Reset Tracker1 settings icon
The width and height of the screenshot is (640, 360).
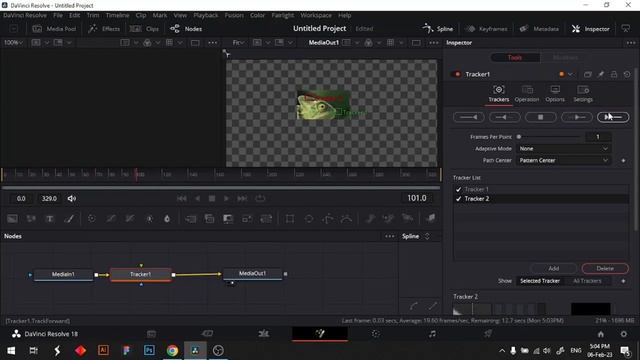tap(627, 74)
